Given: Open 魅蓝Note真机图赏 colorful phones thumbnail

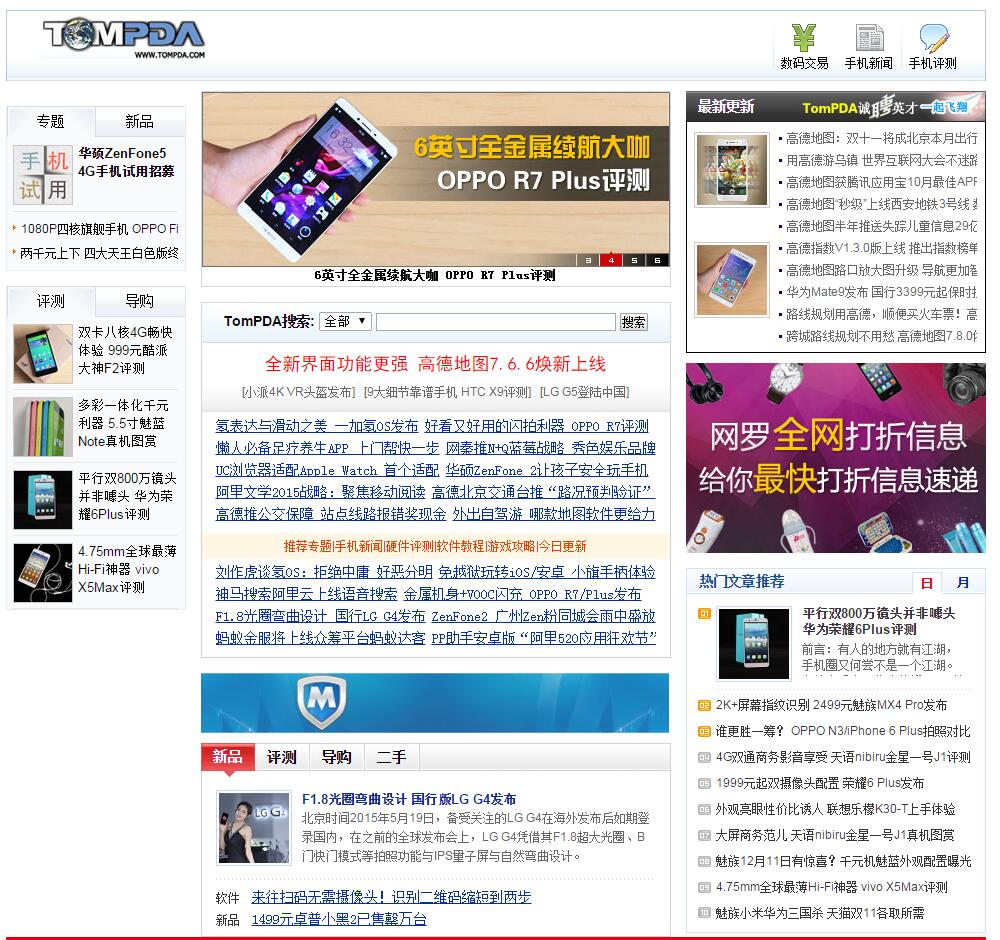Looking at the screenshot, I should 43,427.
